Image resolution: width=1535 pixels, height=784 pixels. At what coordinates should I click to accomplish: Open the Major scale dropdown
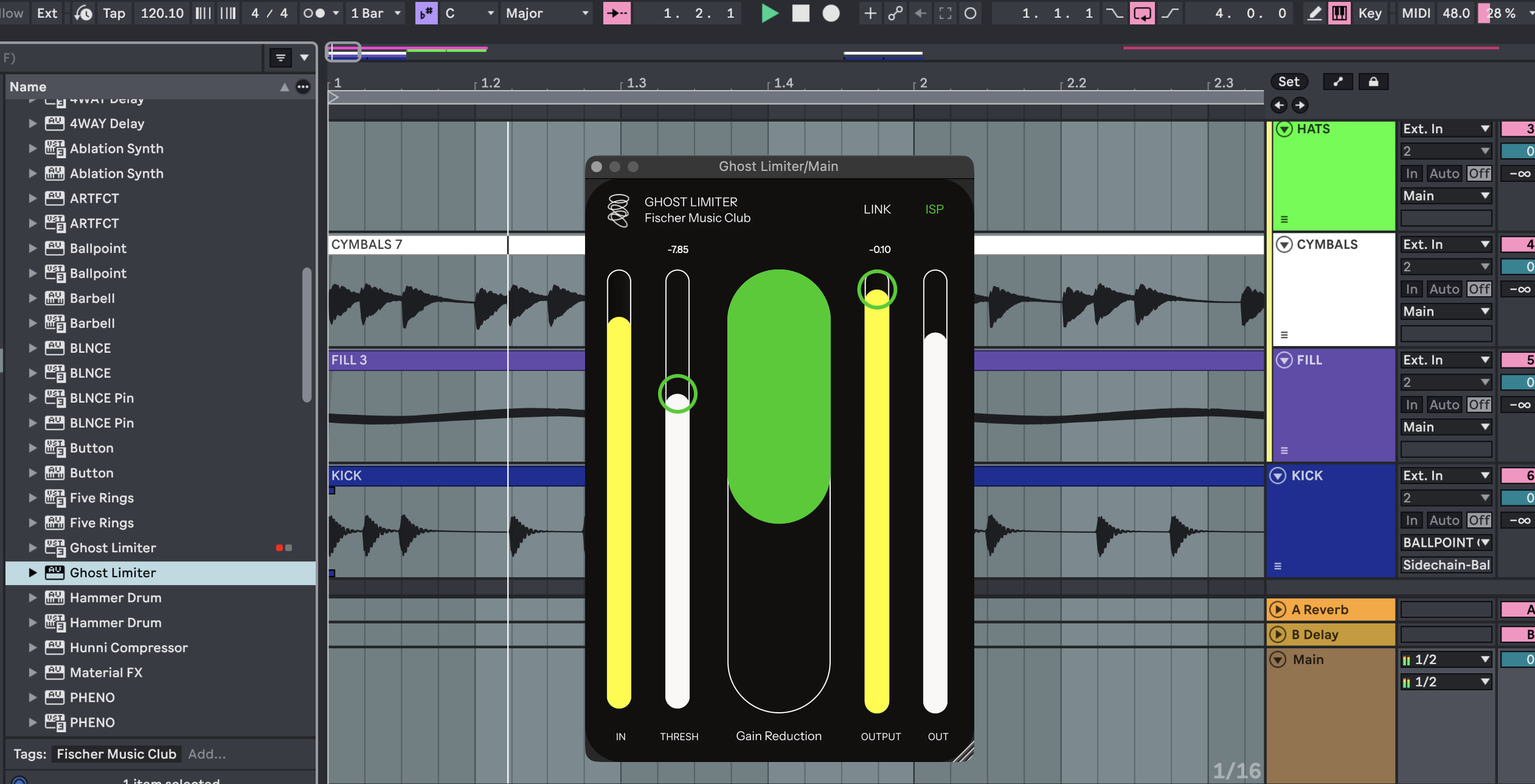coord(546,13)
